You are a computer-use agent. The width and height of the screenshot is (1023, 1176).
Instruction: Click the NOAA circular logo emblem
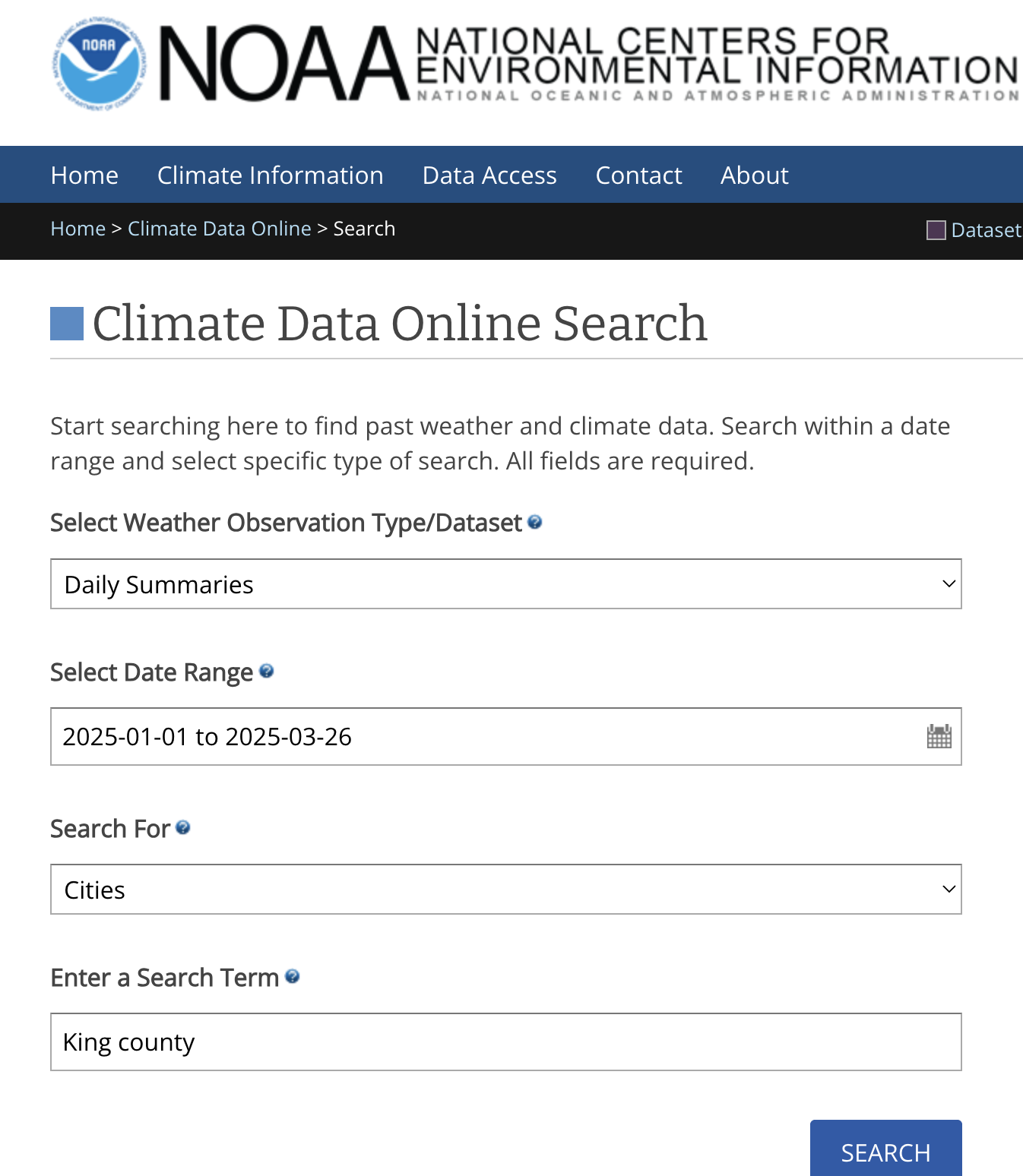click(x=100, y=64)
